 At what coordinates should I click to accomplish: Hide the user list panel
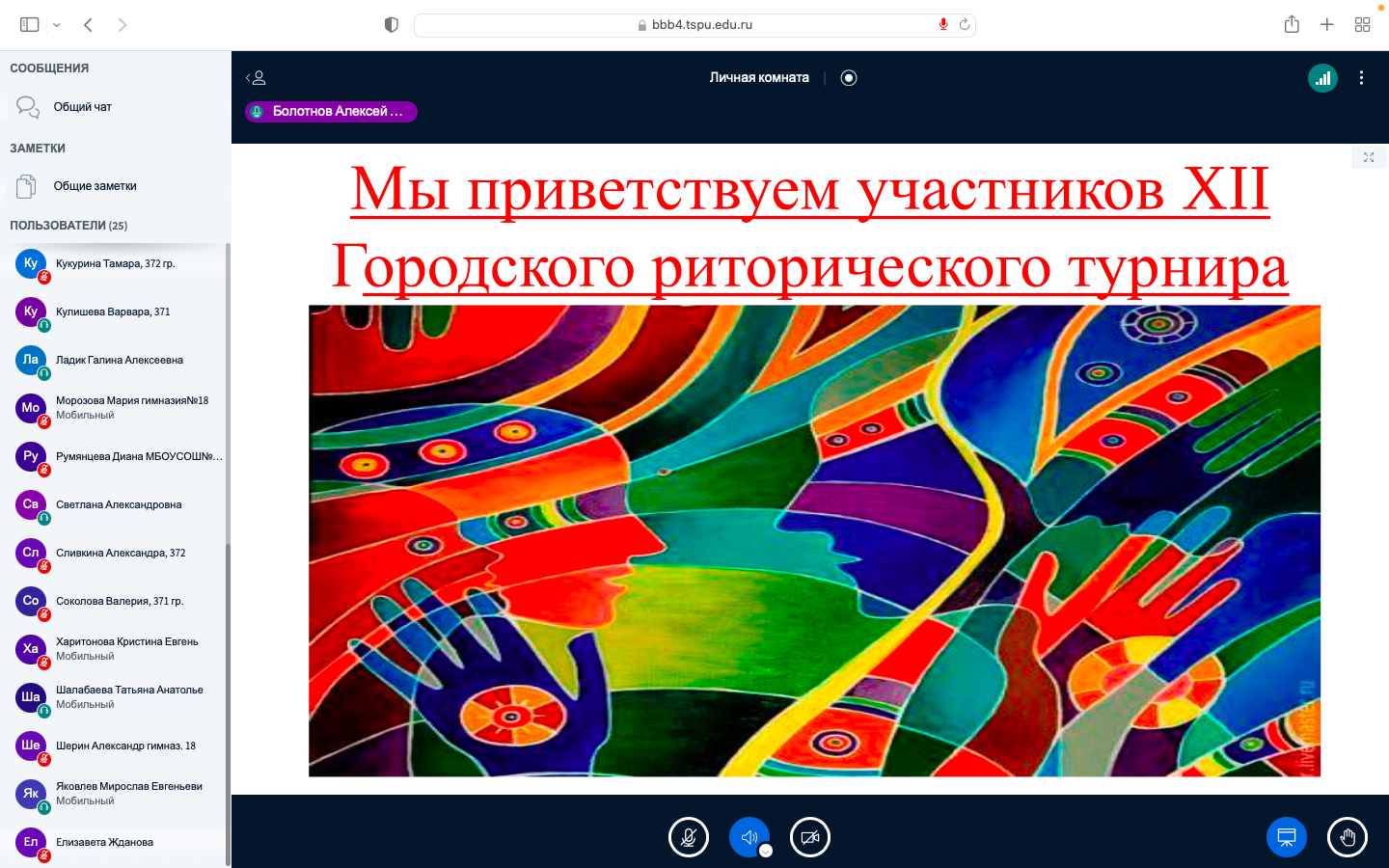(256, 78)
